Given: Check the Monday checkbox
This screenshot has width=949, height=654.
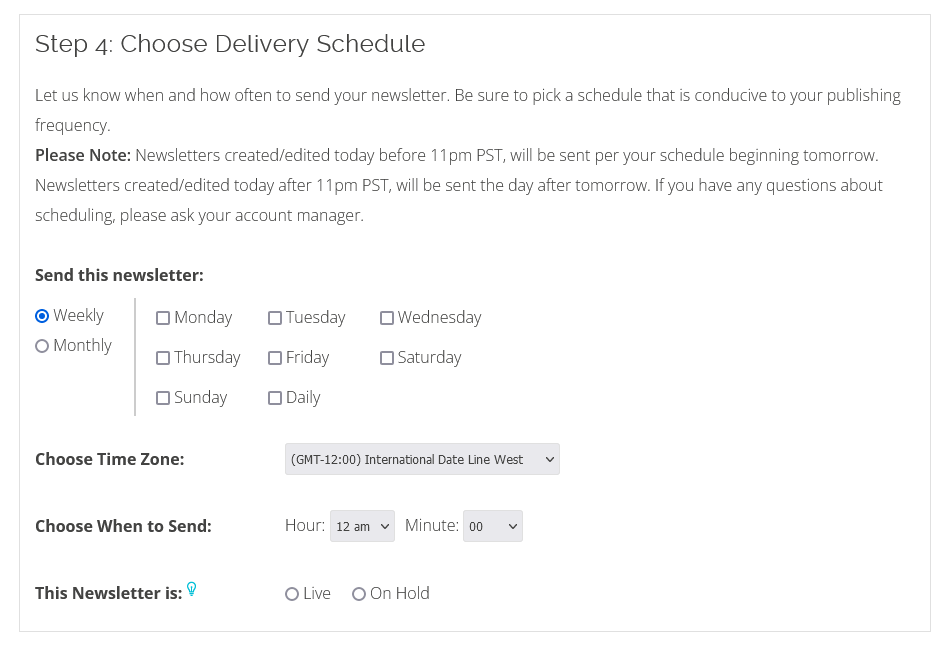Looking at the screenshot, I should tap(163, 318).
